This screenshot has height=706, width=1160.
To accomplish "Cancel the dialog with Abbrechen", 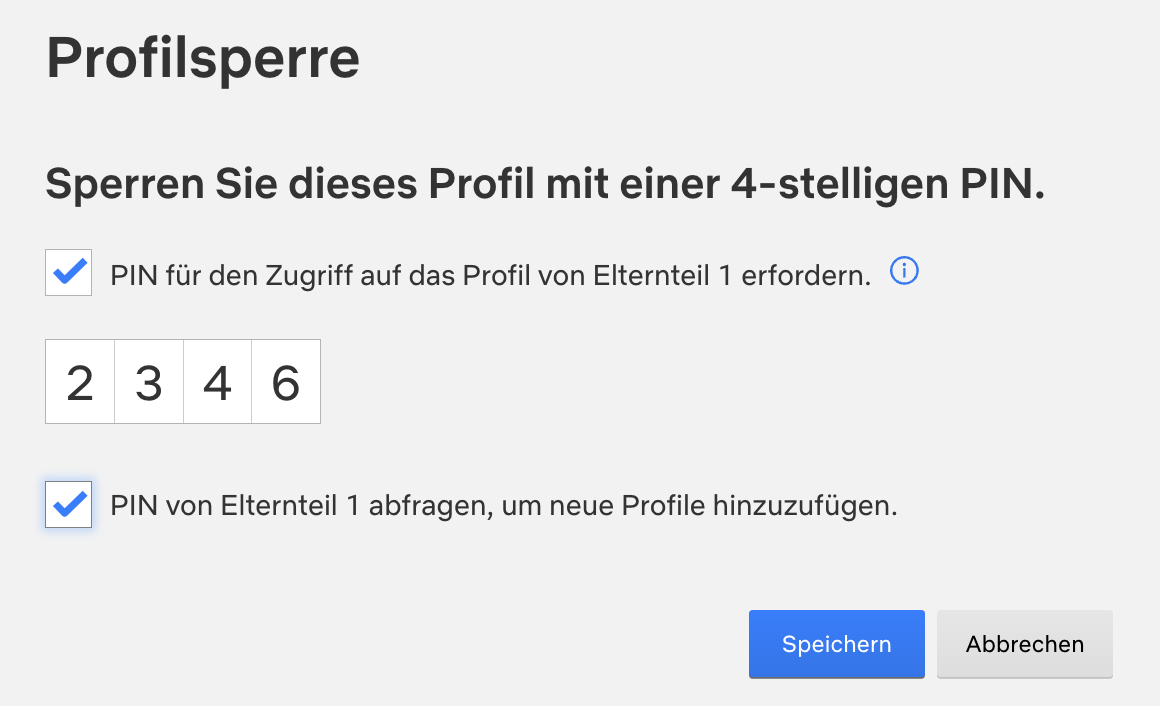I will (1025, 644).
